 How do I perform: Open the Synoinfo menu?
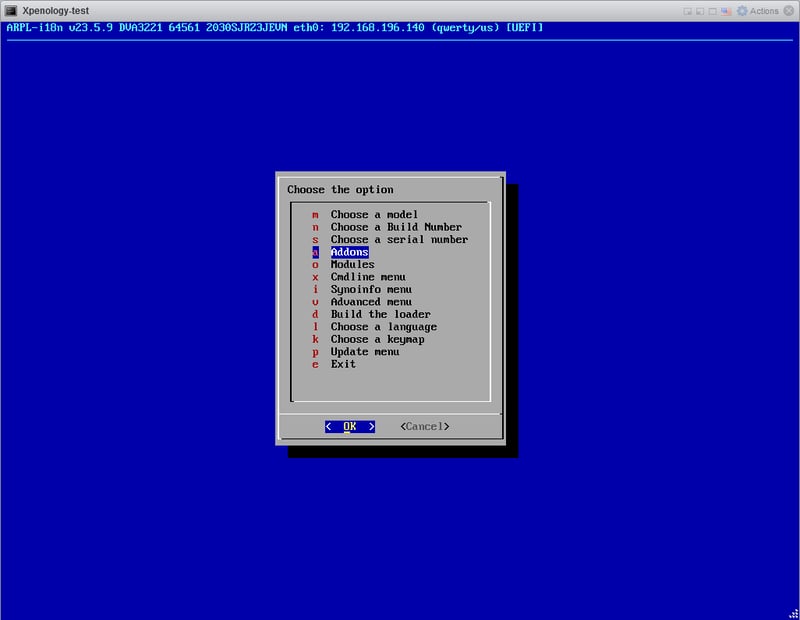click(x=371, y=290)
